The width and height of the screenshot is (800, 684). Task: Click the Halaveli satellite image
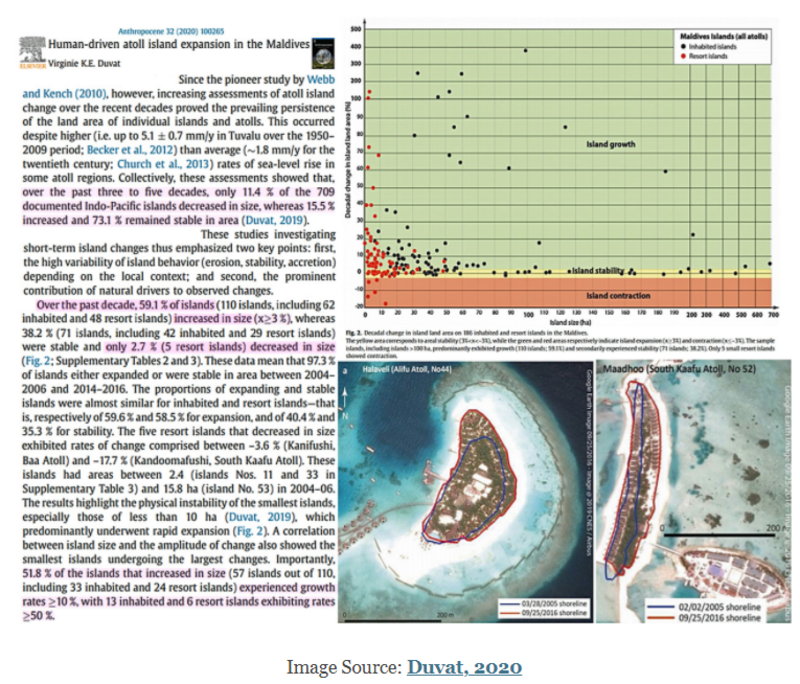(x=465, y=492)
